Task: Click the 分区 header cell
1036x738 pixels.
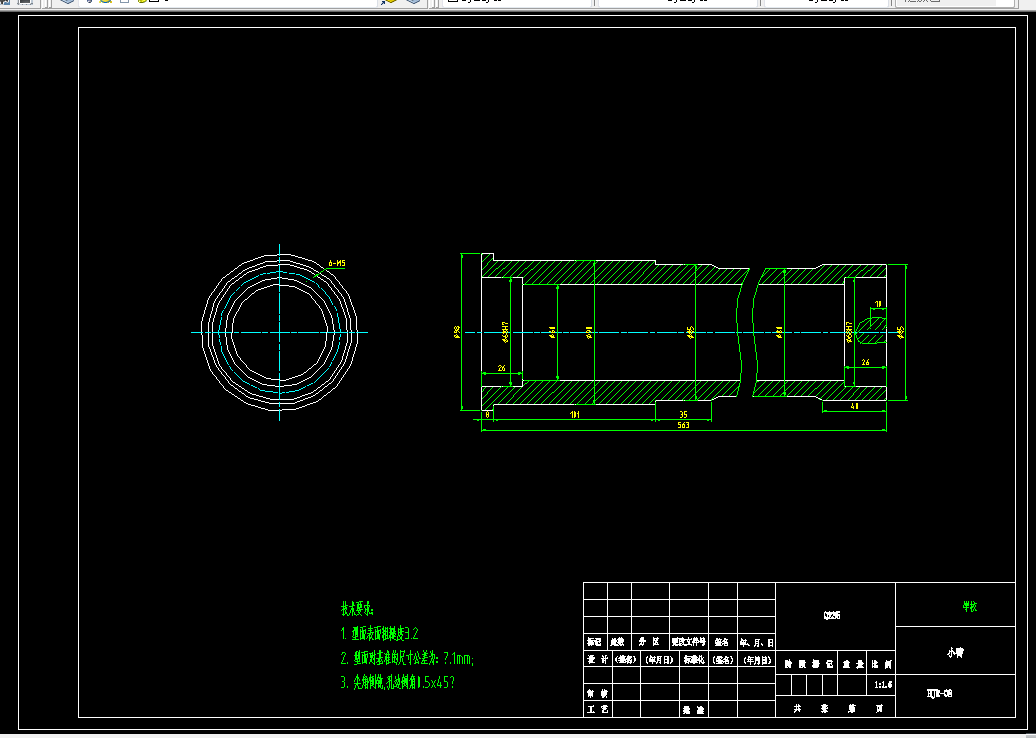Action: point(649,642)
